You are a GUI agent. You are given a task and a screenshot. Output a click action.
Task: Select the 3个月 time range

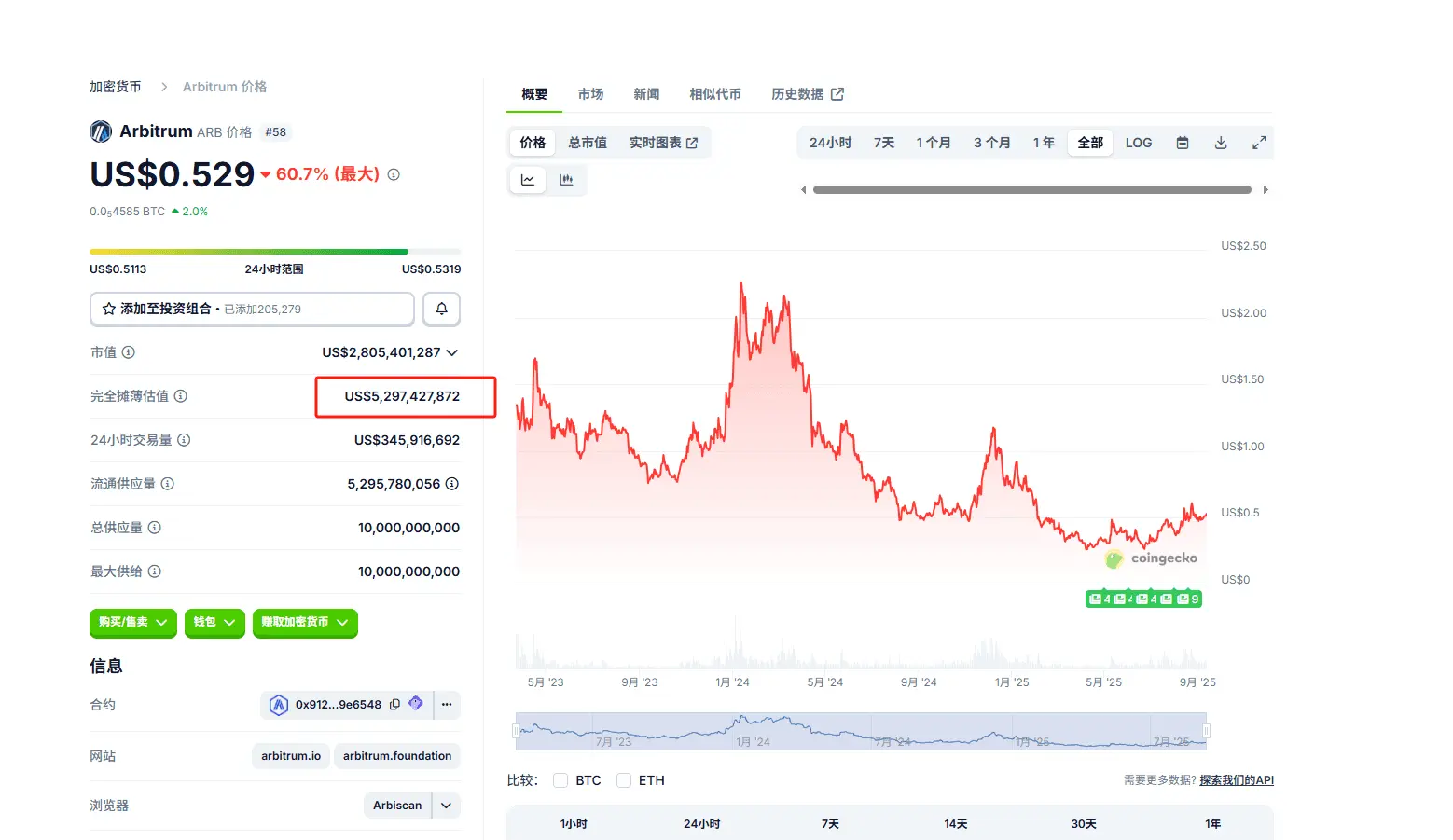click(992, 143)
